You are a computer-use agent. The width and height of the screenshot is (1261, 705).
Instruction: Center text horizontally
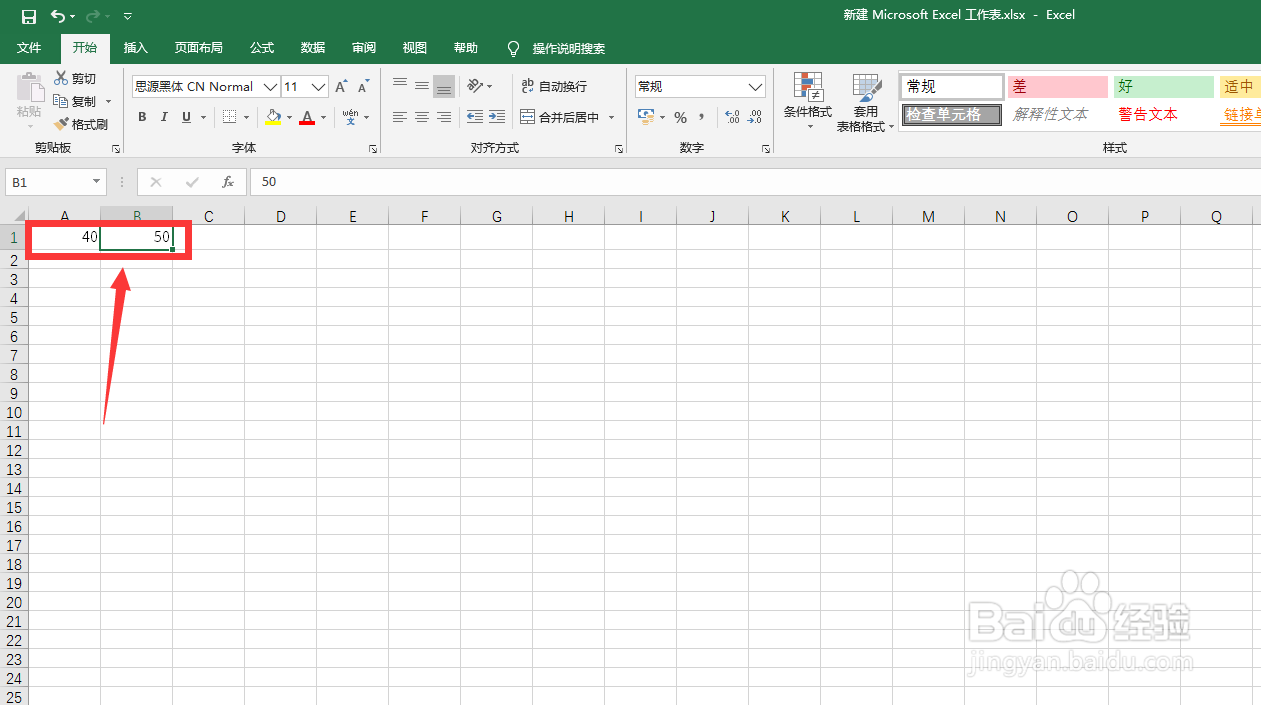(x=422, y=117)
